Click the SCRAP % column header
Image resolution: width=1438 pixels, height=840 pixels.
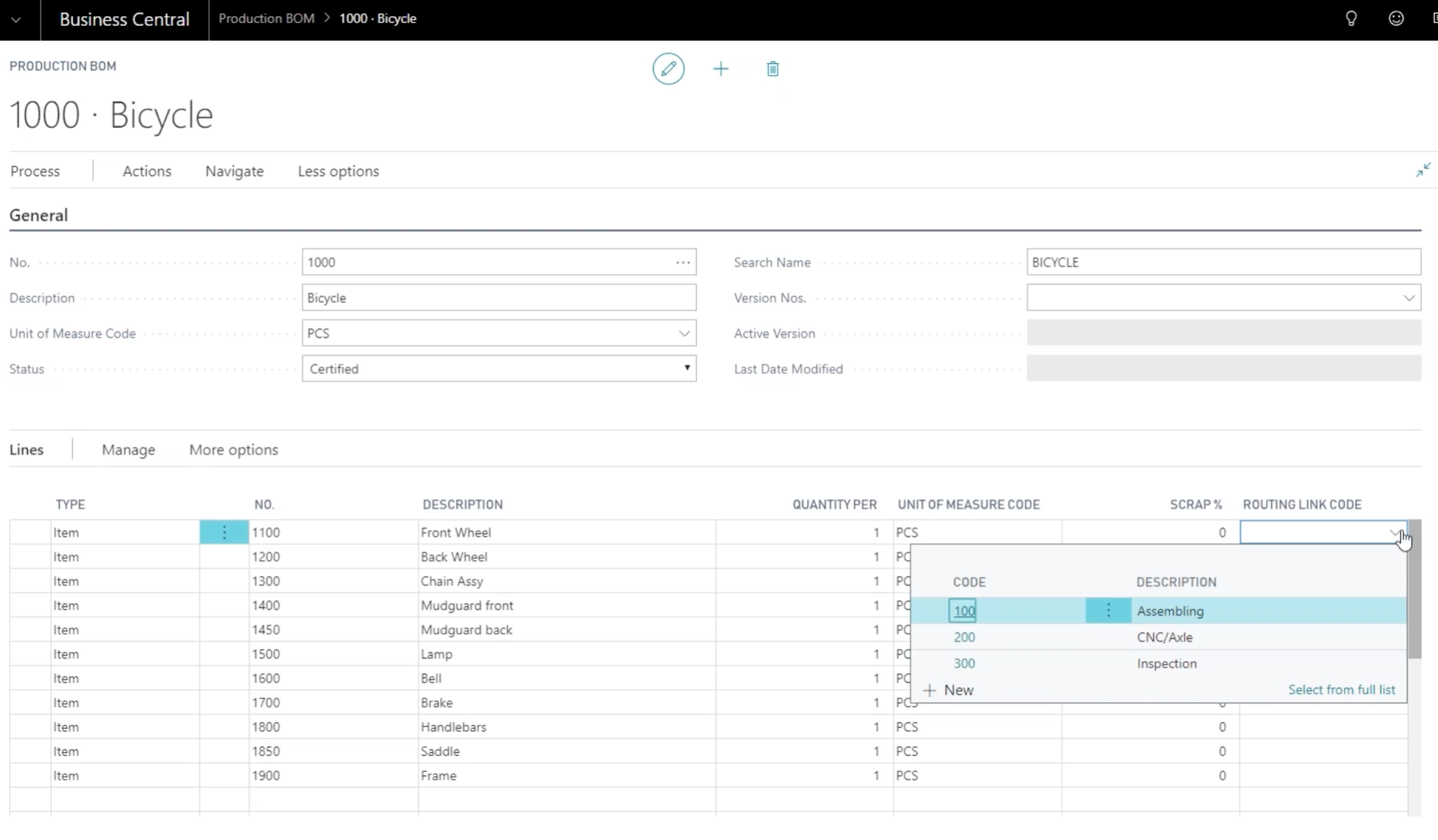pos(1196,505)
